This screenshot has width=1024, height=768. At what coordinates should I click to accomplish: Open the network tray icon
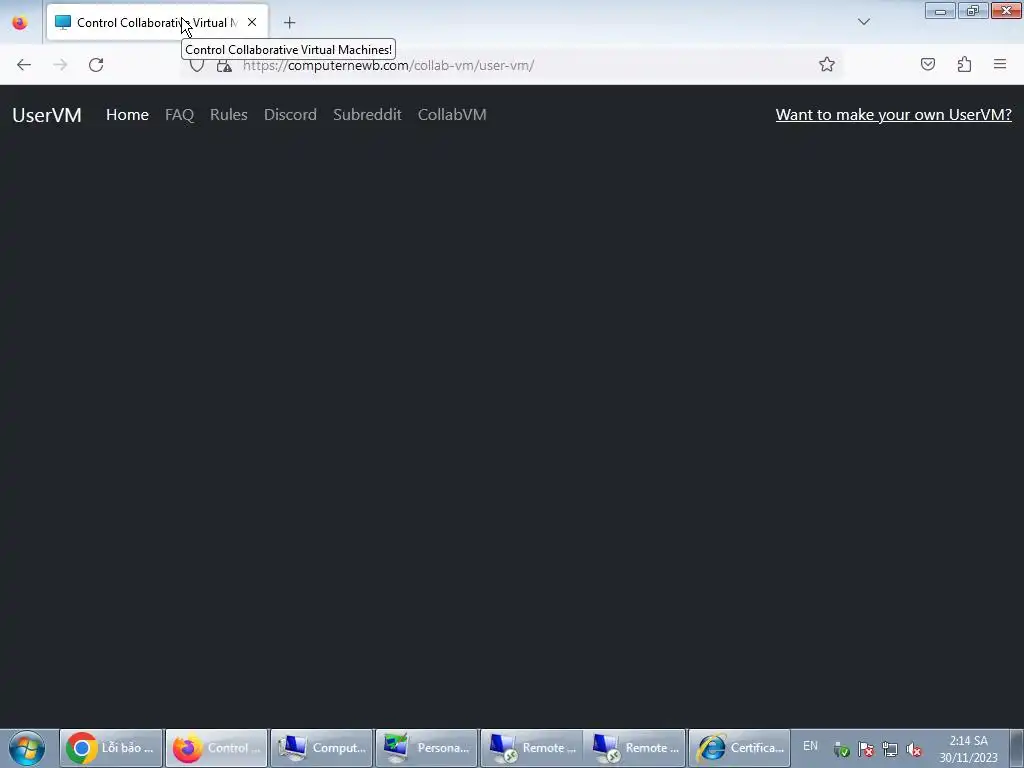point(889,750)
